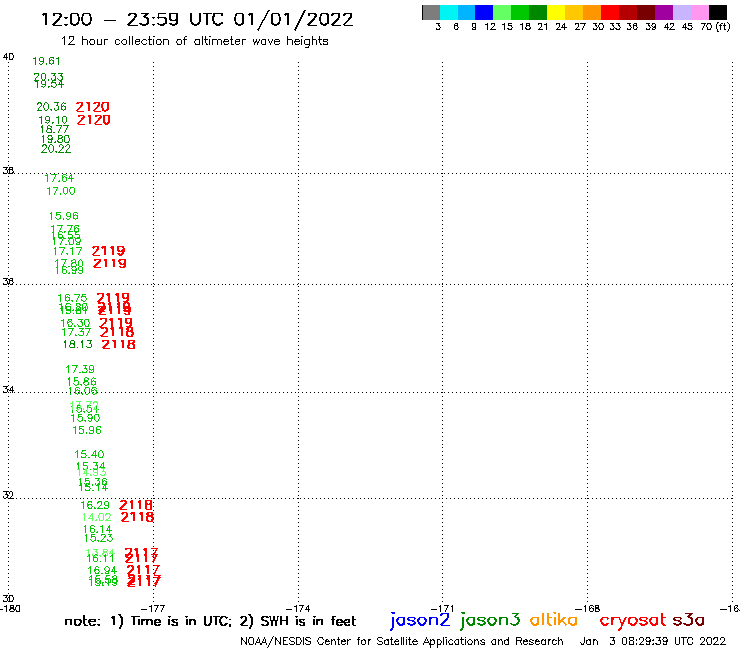Image resolution: width=740 pixels, height=650 pixels.
Task: Click the longitude axis label -171
Action: [x=443, y=609]
